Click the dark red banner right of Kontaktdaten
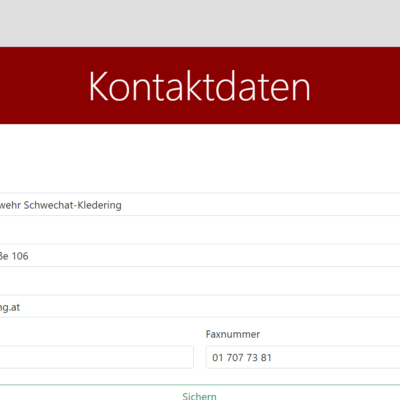 pos(356,86)
